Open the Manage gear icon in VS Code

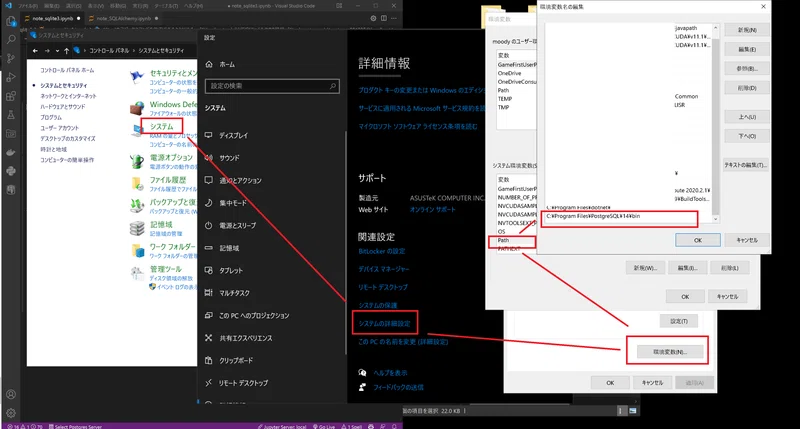tap(11, 413)
